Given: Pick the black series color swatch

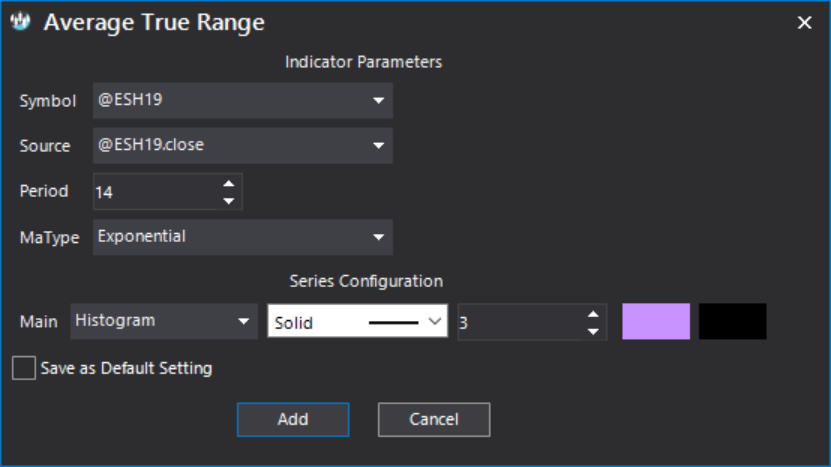Looking at the screenshot, I should coord(732,321).
